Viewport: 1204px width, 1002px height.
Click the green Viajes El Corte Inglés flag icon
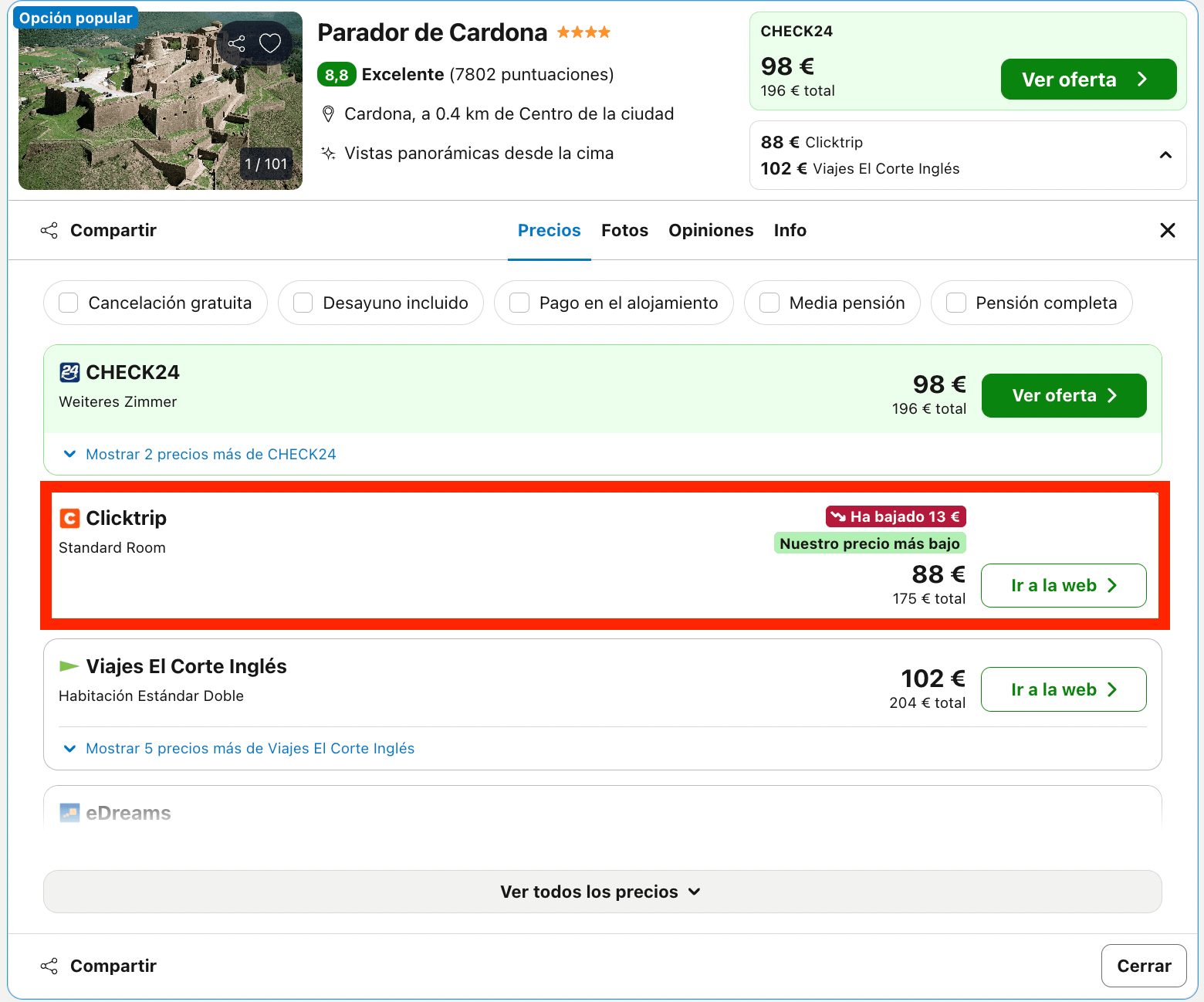[x=69, y=666]
